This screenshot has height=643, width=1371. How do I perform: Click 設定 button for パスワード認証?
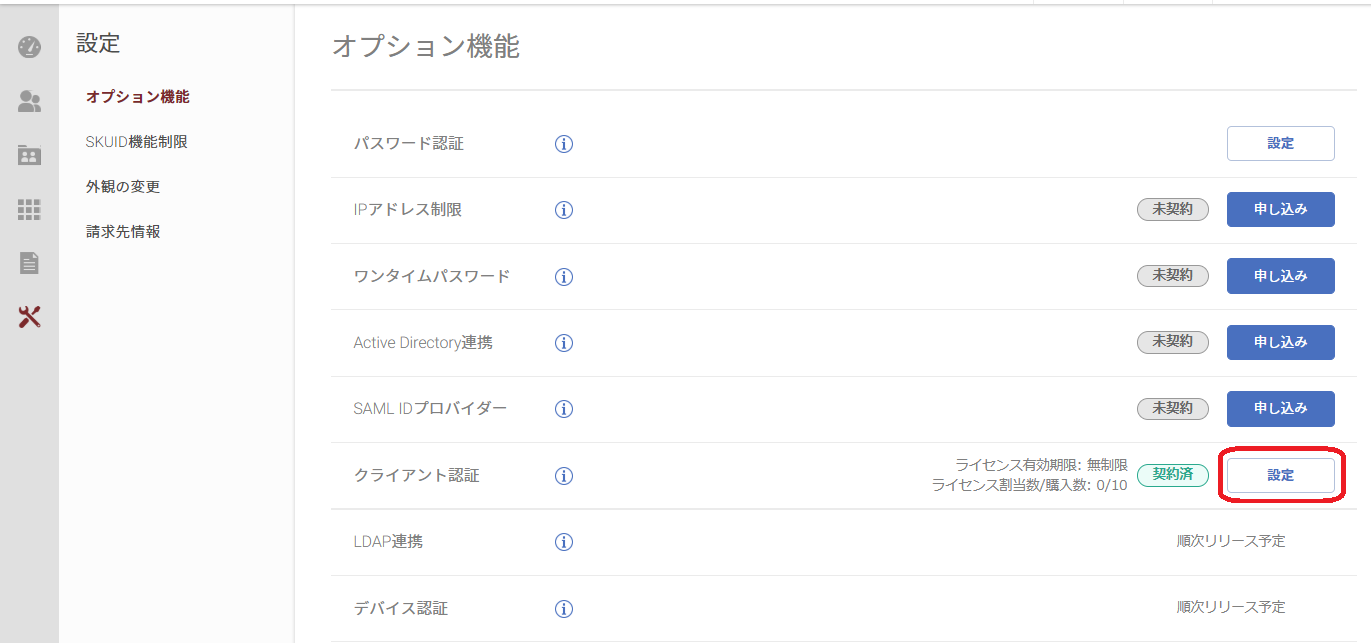click(x=1280, y=143)
